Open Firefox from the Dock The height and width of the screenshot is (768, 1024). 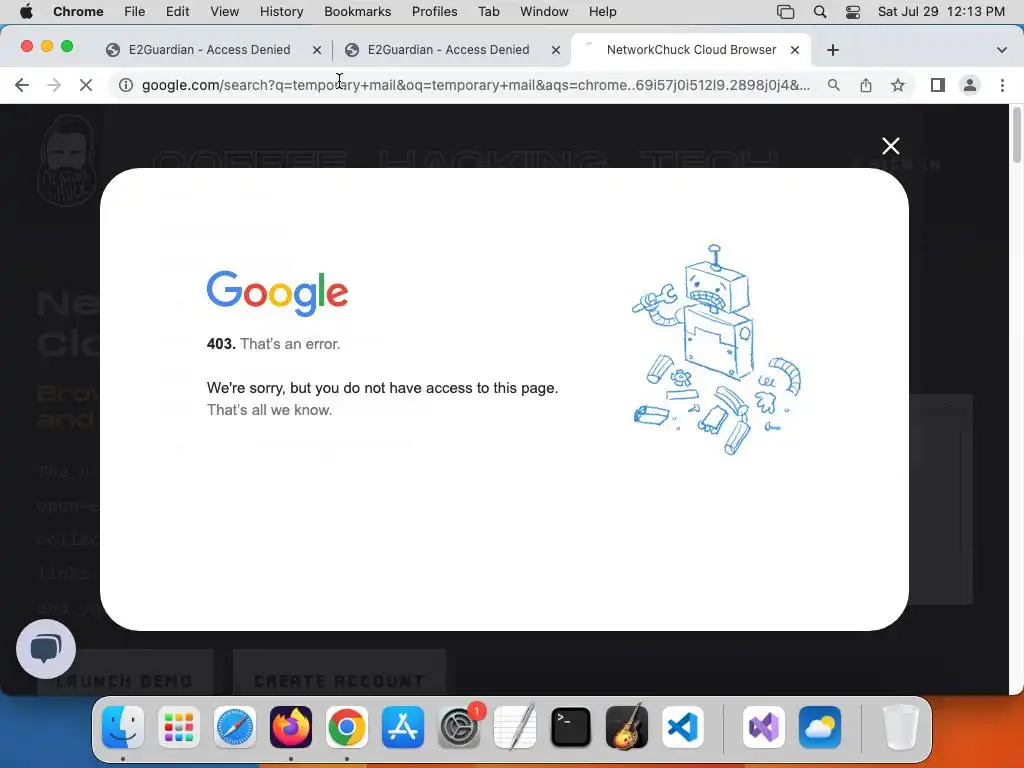[291, 727]
